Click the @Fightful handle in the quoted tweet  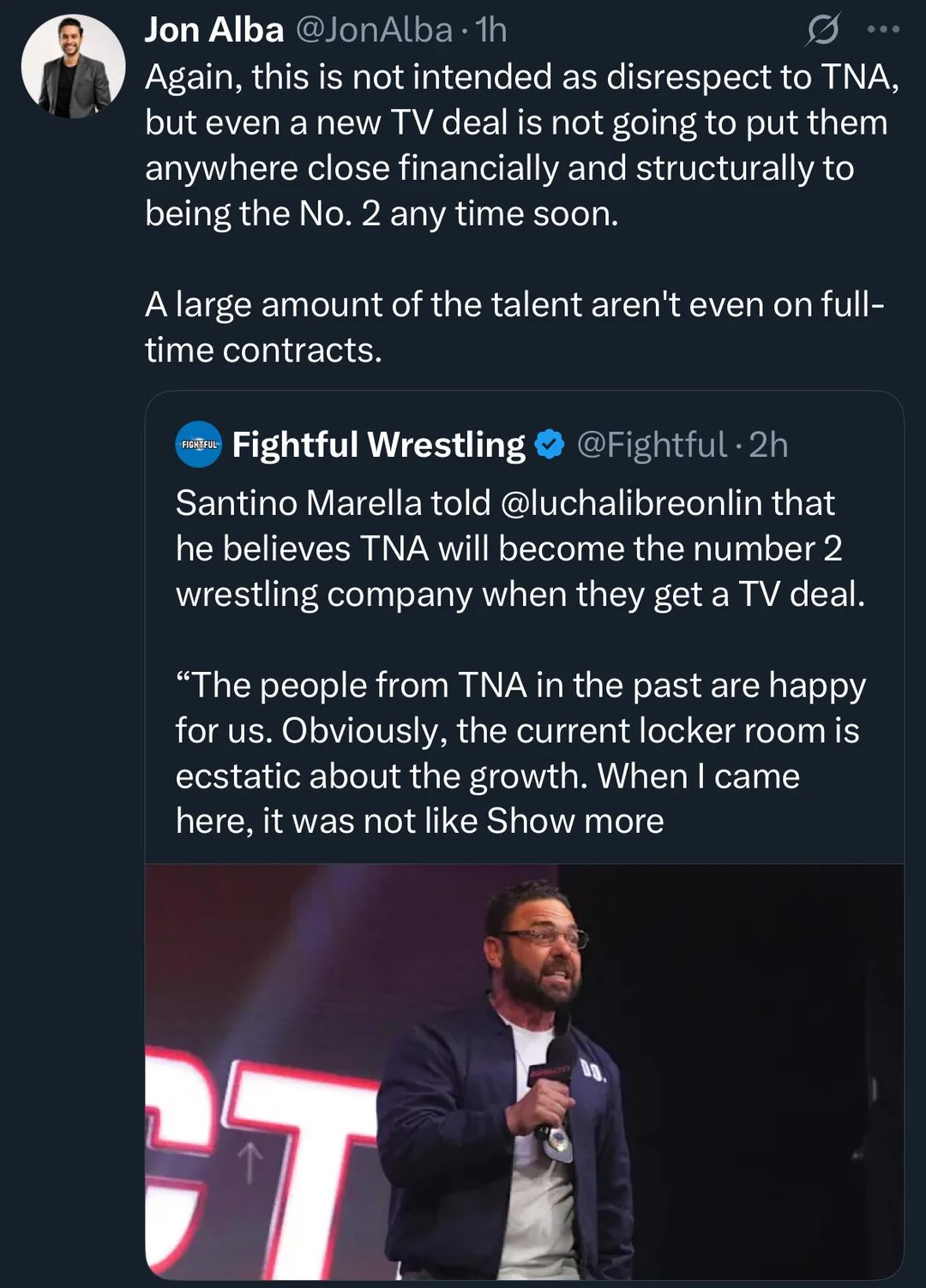pyautogui.click(x=652, y=445)
